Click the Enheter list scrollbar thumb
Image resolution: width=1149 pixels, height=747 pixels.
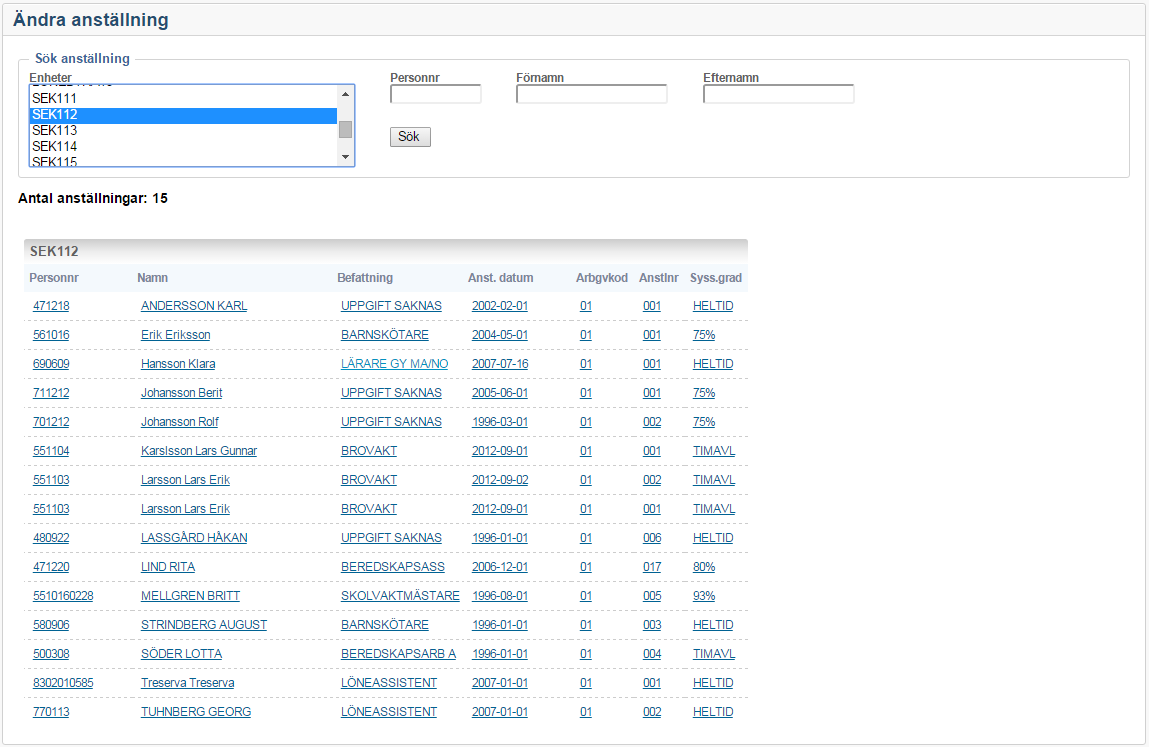click(345, 129)
